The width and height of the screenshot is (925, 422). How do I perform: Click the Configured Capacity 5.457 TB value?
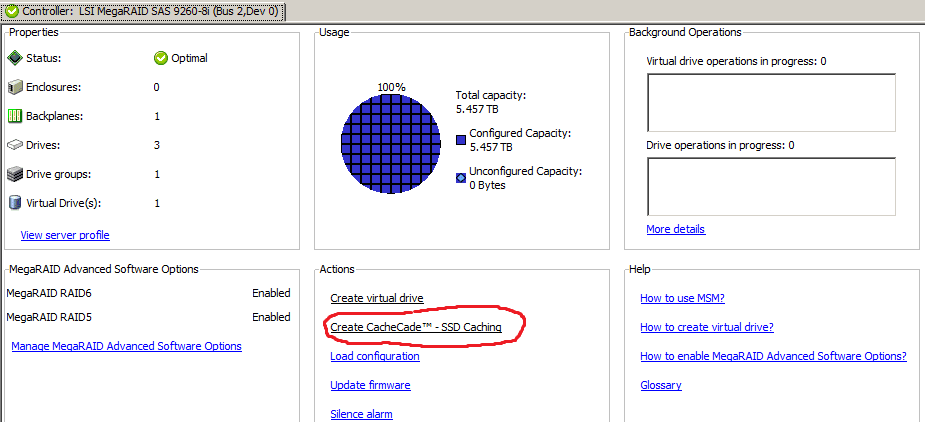pos(491,147)
